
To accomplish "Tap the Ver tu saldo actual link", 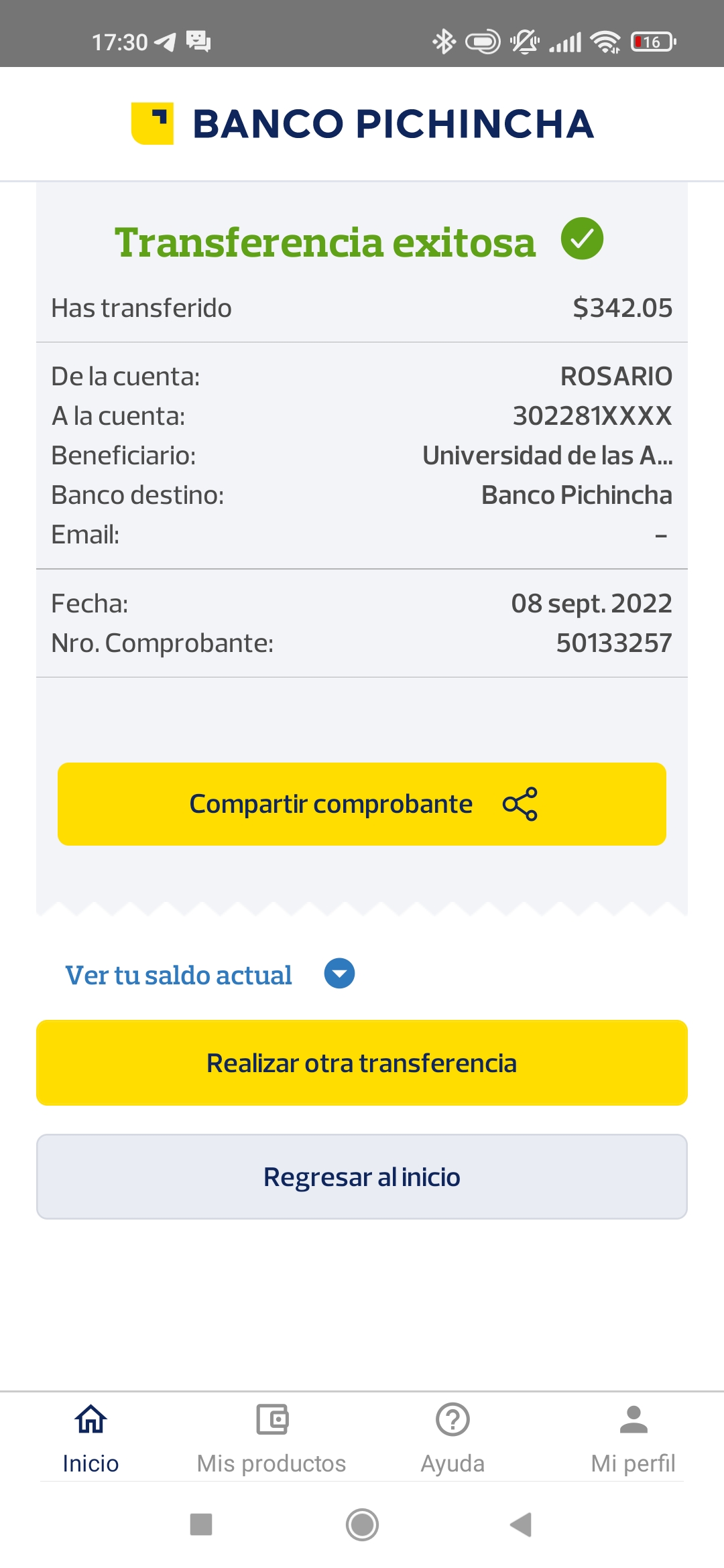I will [178, 976].
